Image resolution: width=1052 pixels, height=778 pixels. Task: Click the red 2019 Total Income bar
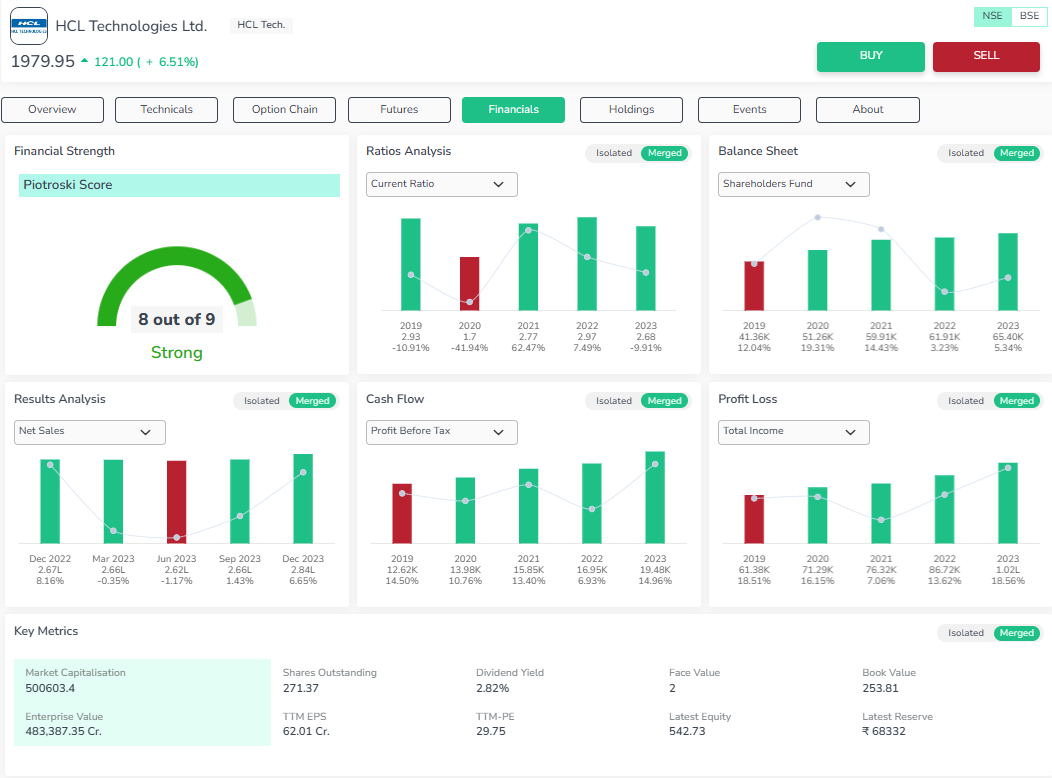pos(754,519)
